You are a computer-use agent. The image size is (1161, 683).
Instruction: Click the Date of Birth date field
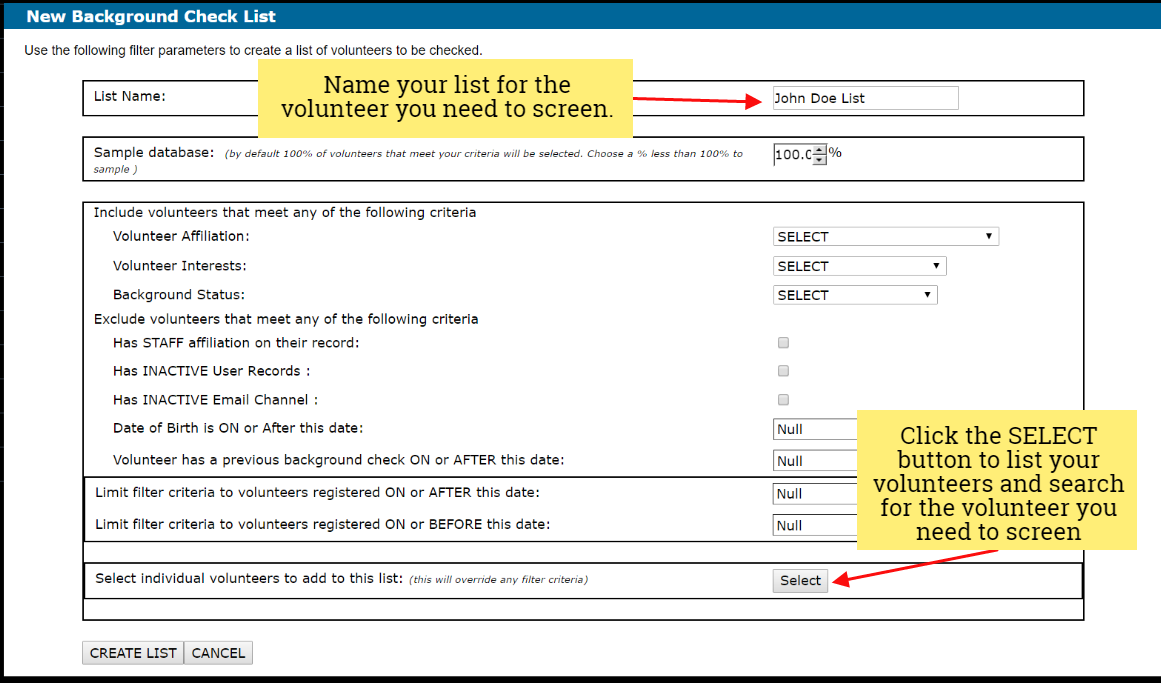(x=815, y=429)
